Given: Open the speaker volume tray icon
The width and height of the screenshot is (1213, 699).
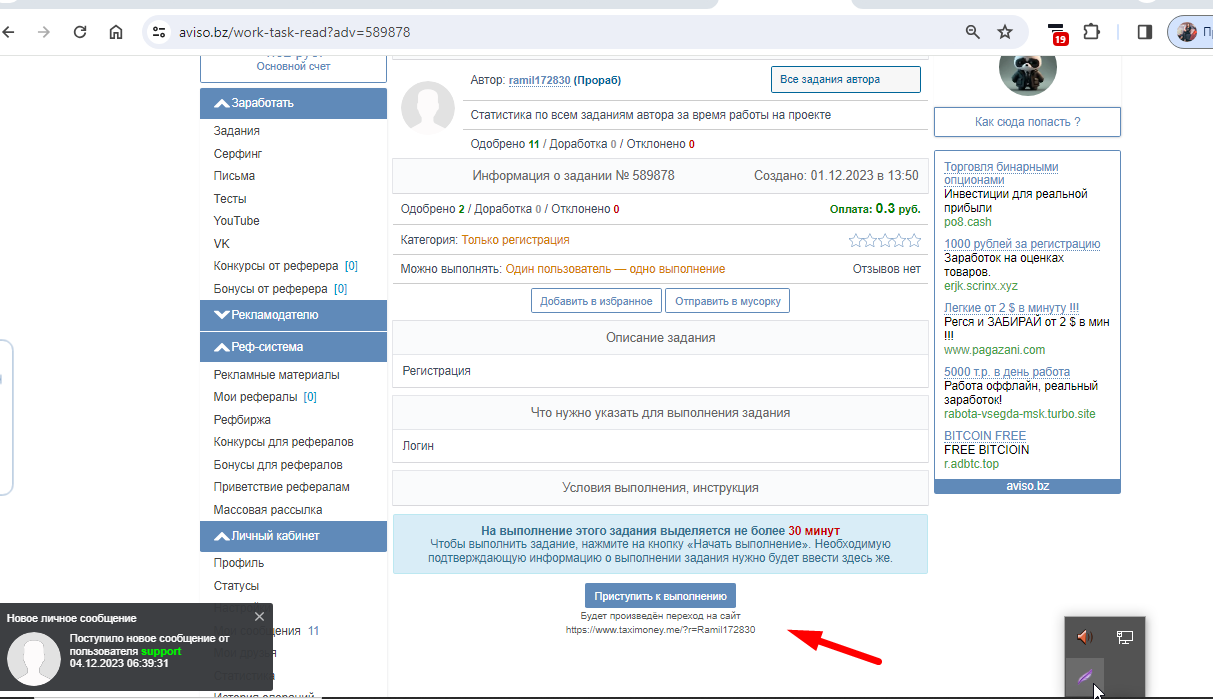Looking at the screenshot, I should pyautogui.click(x=1085, y=637).
